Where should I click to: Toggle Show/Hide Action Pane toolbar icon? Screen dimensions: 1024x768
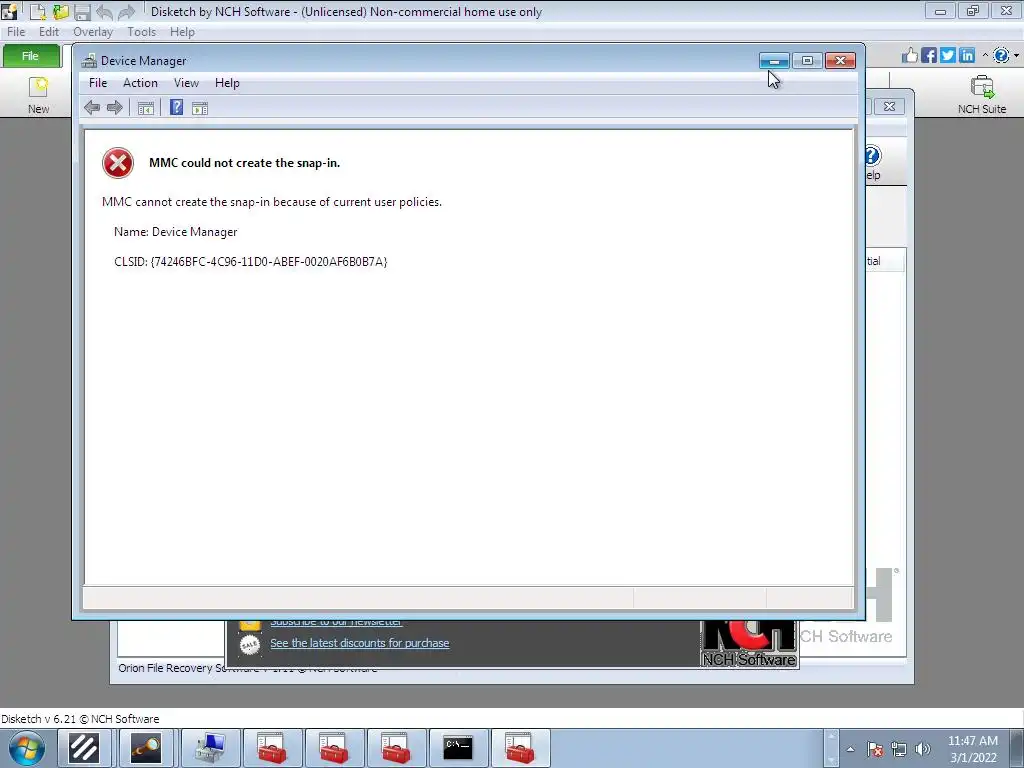coord(200,108)
